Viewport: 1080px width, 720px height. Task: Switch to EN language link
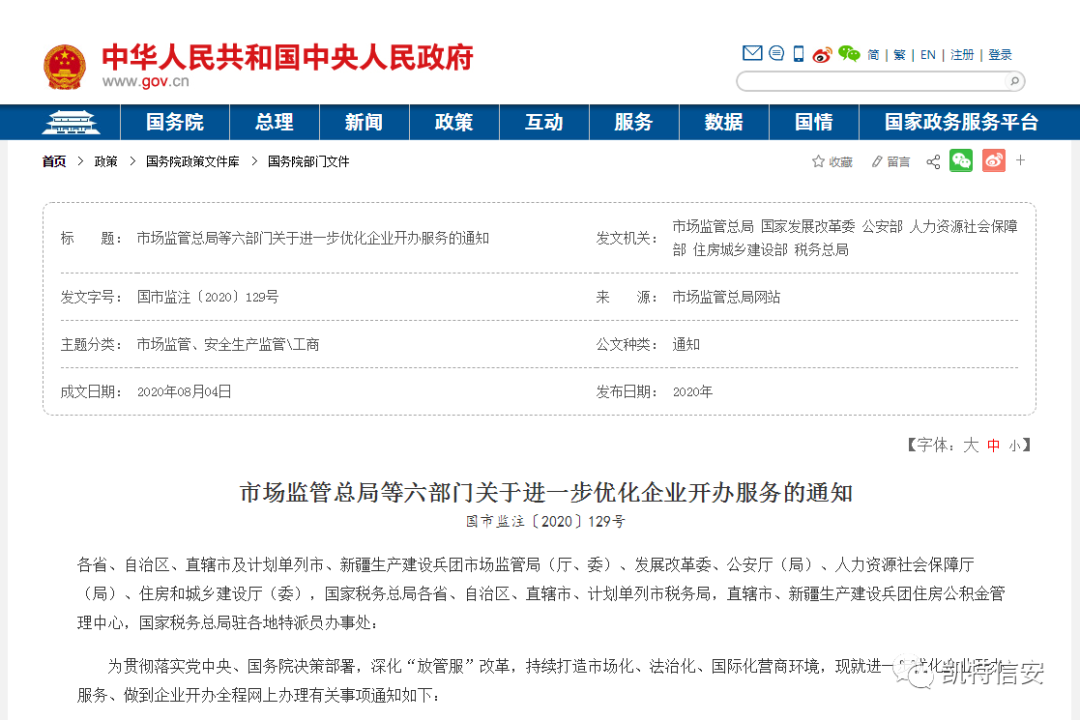tap(928, 54)
